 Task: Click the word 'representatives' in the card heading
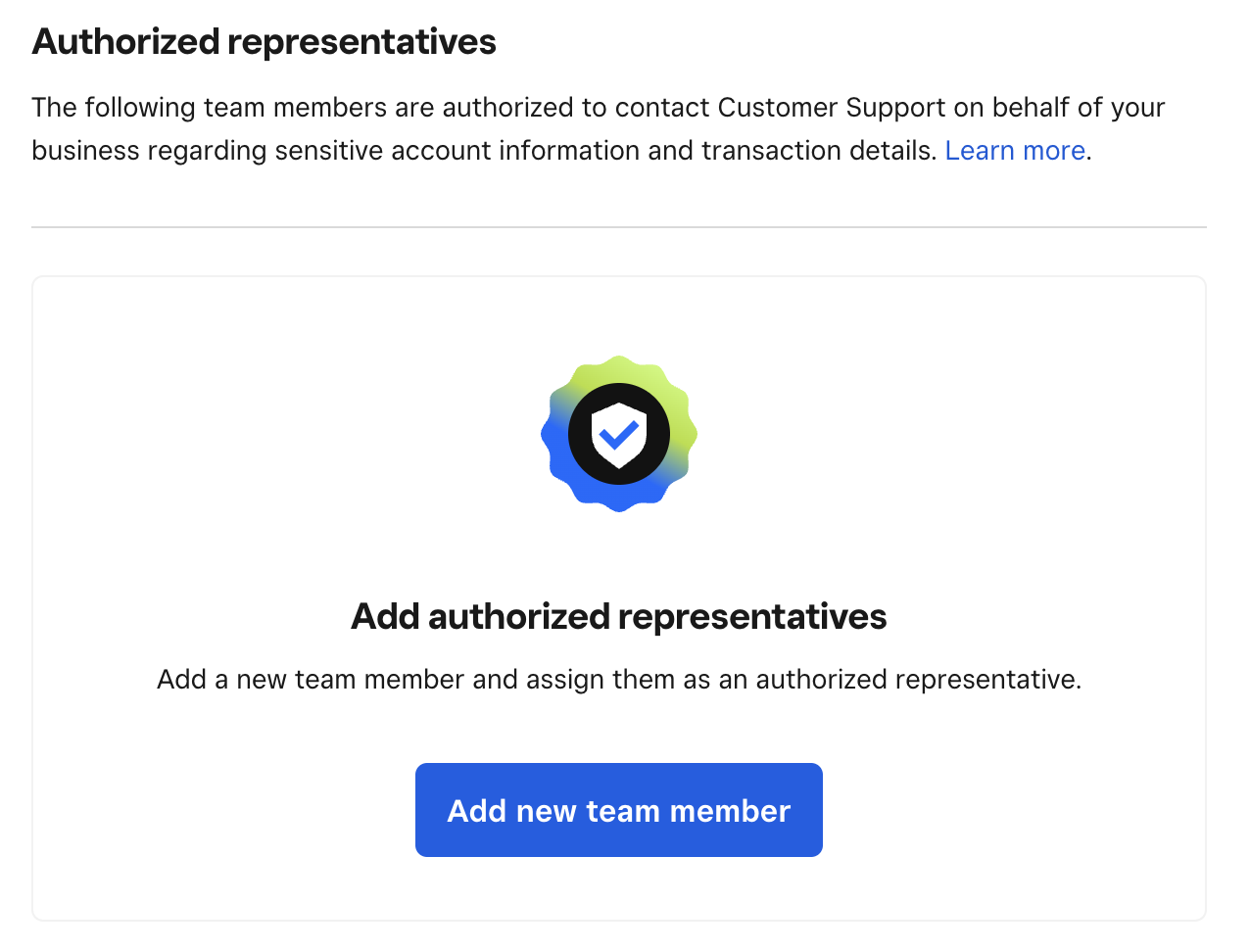tap(752, 616)
